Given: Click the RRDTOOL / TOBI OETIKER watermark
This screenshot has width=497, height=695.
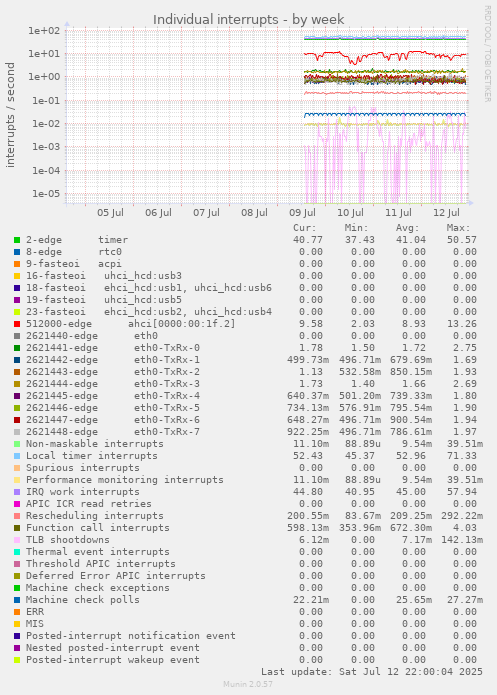Looking at the screenshot, I should pyautogui.click(x=487, y=54).
